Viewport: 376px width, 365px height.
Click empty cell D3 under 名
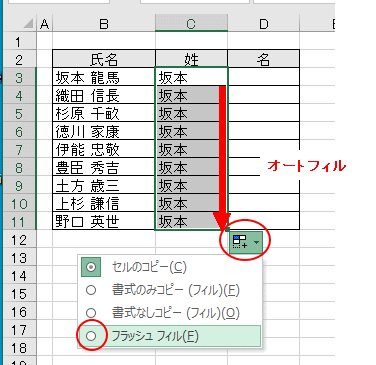(263, 77)
